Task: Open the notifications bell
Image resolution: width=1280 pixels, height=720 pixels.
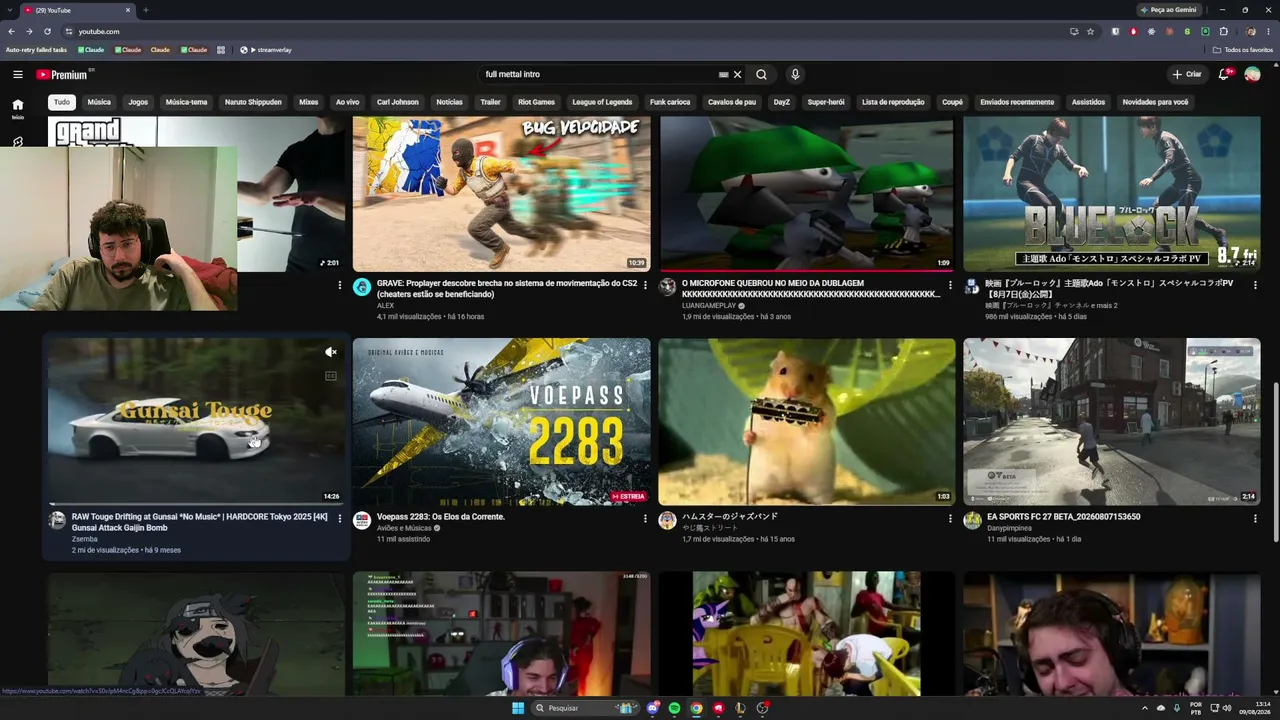Action: [1224, 74]
